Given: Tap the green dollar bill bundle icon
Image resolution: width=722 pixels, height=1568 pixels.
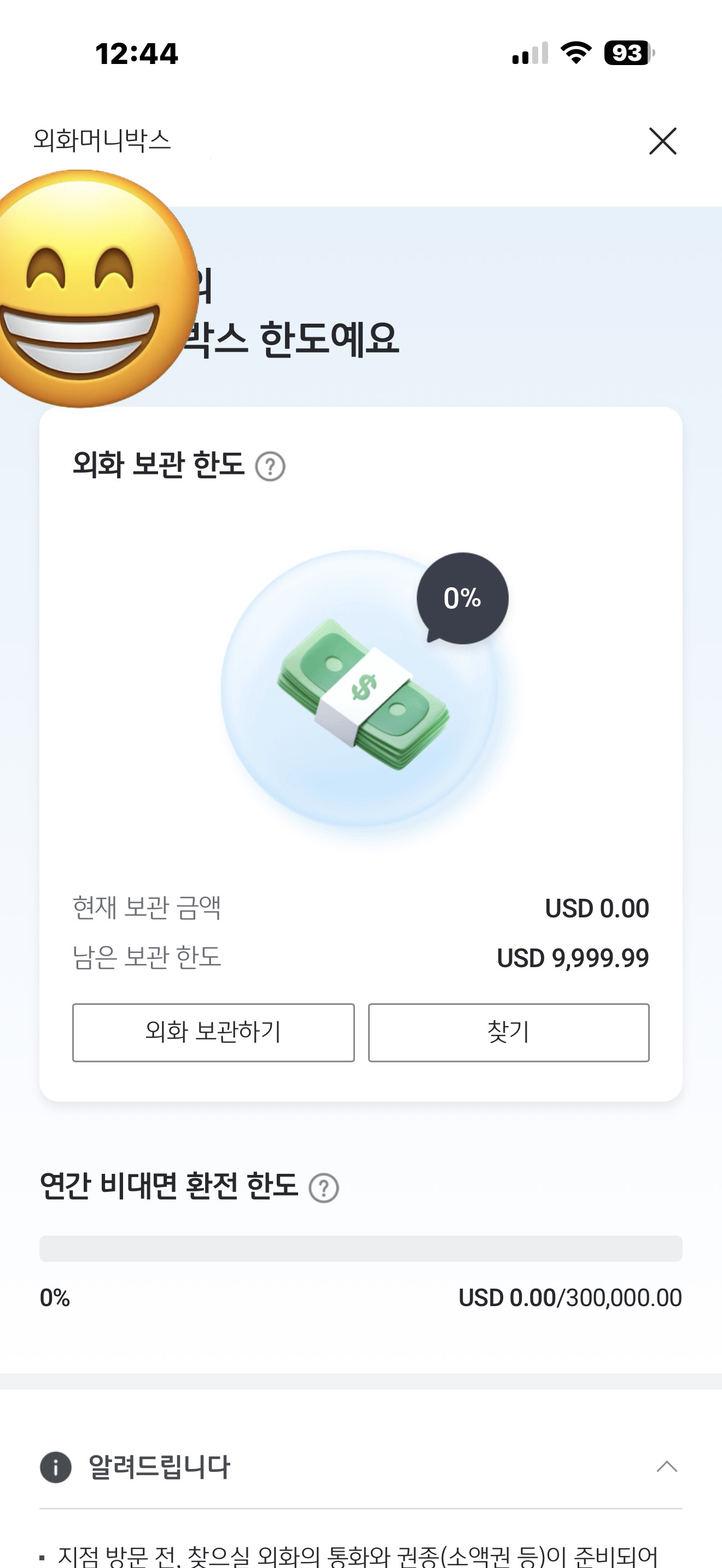Looking at the screenshot, I should (x=363, y=694).
